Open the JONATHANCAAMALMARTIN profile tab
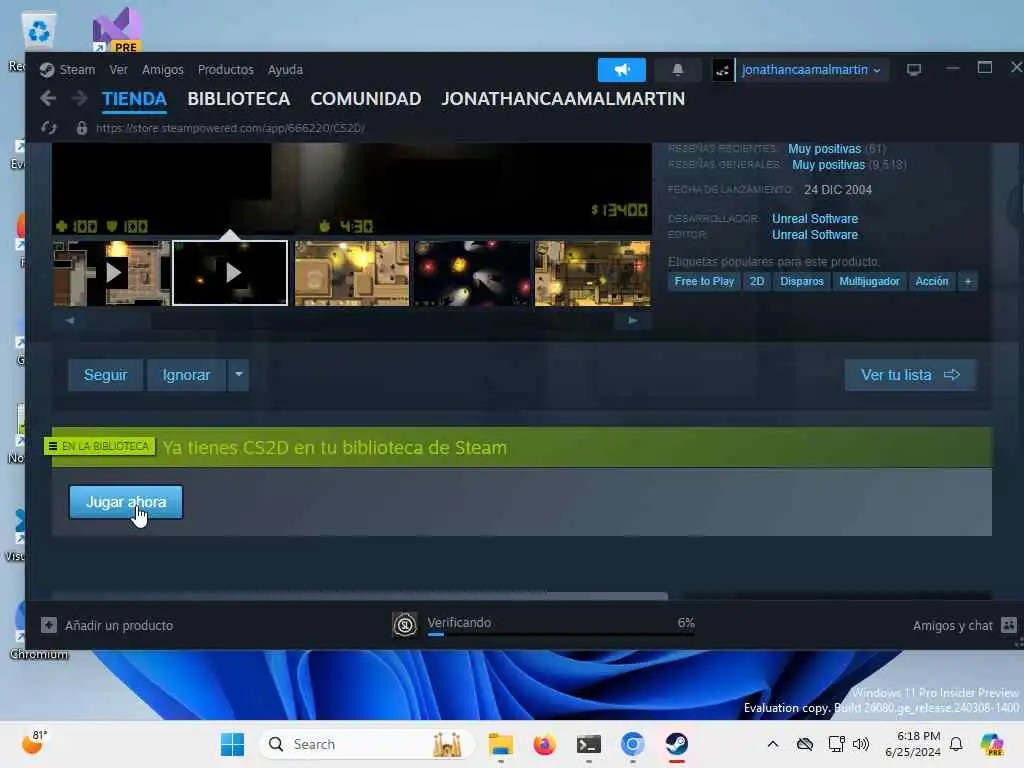 (x=563, y=99)
